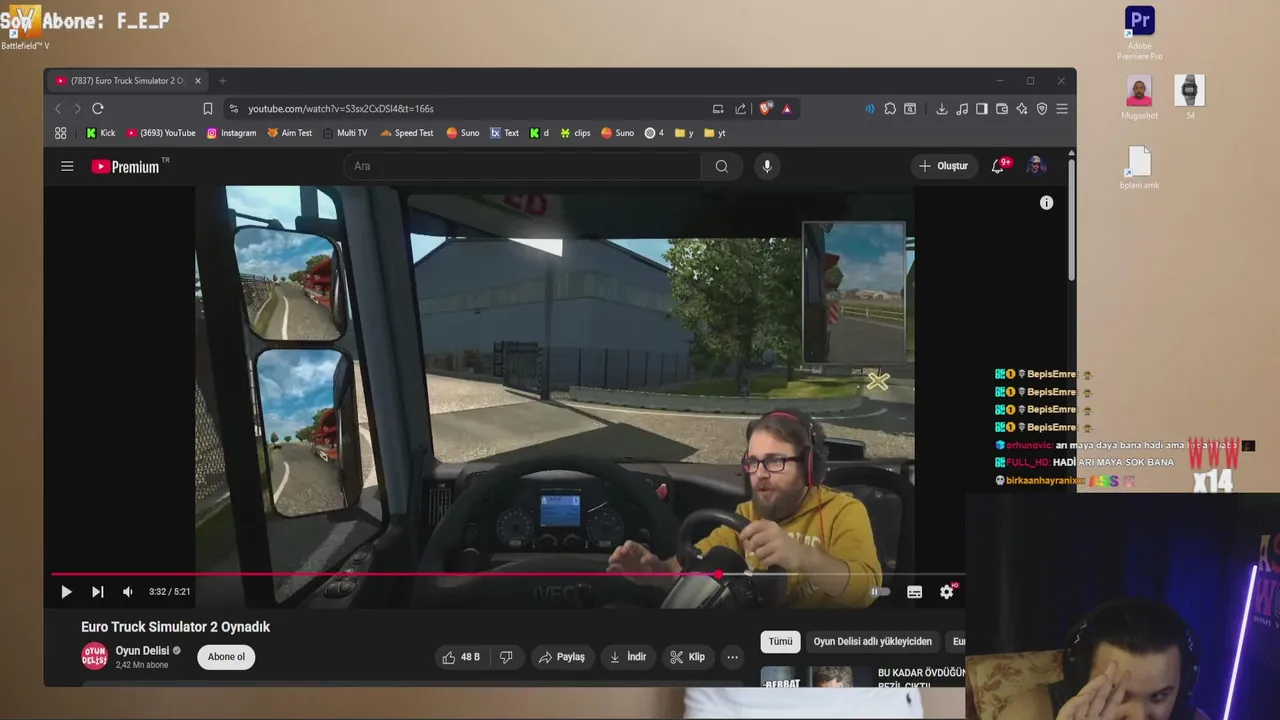The height and width of the screenshot is (720, 1280).
Task: Select the Tümü filter chip
Action: [x=780, y=642]
